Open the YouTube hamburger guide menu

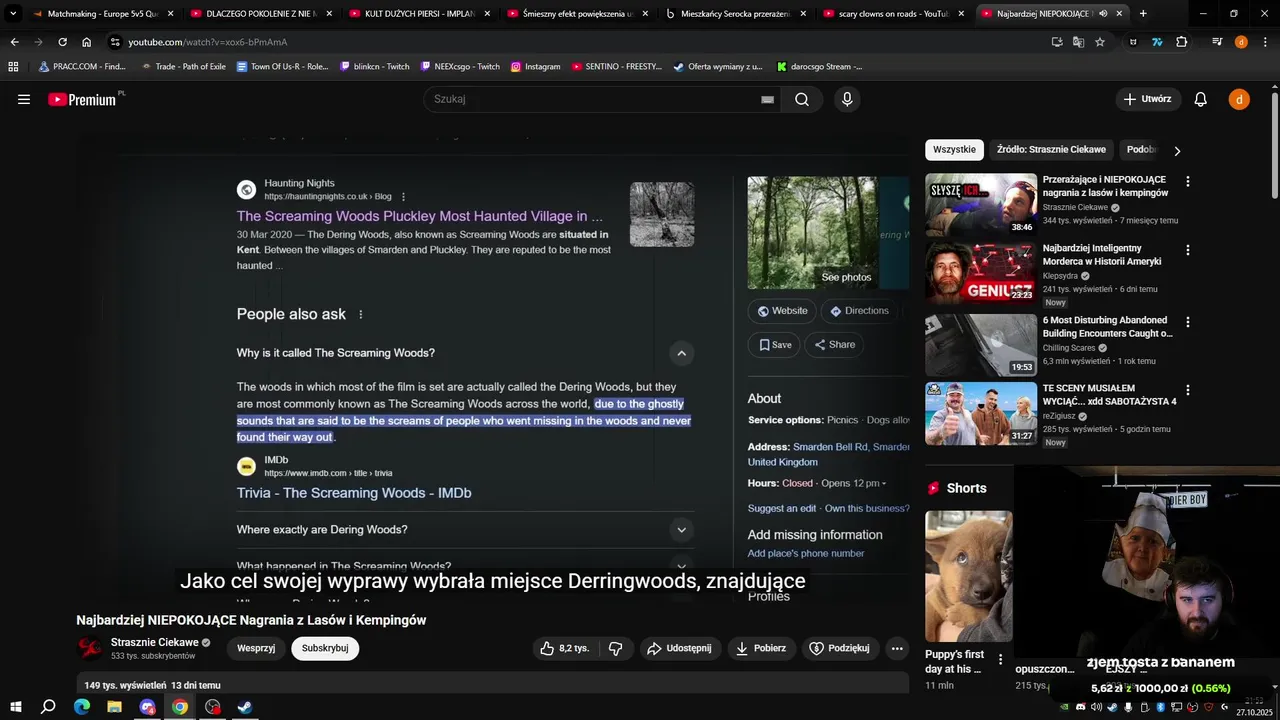click(24, 99)
